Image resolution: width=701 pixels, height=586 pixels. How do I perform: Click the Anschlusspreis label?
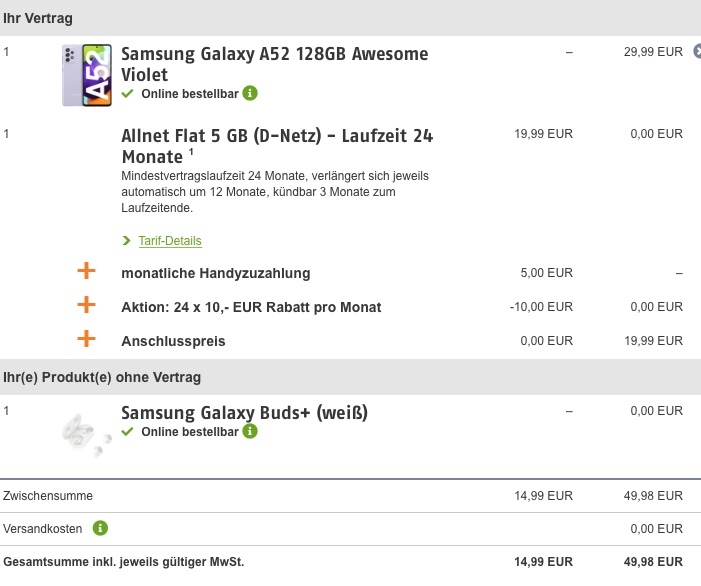point(173,341)
